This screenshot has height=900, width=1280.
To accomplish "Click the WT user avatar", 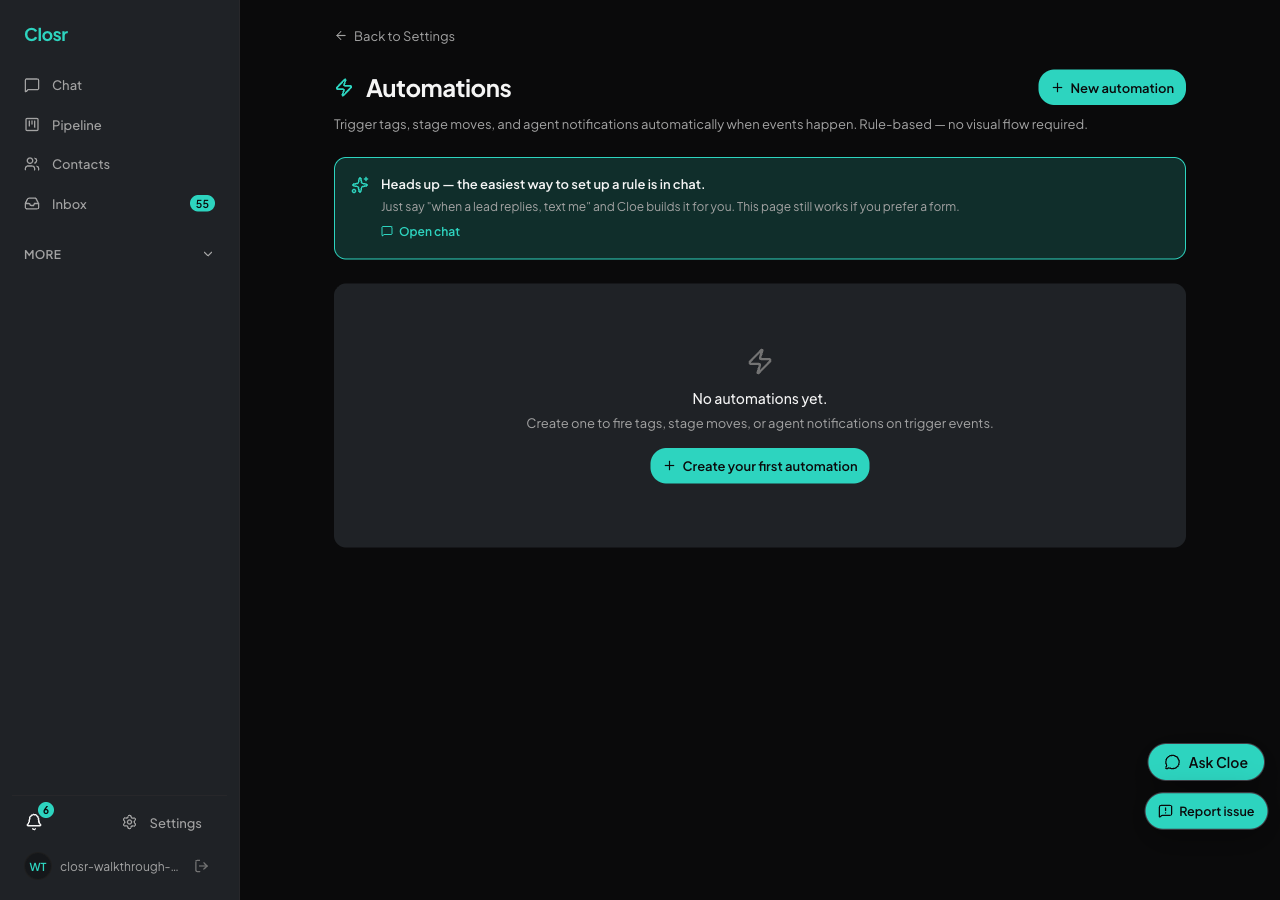I will pyautogui.click(x=38, y=866).
